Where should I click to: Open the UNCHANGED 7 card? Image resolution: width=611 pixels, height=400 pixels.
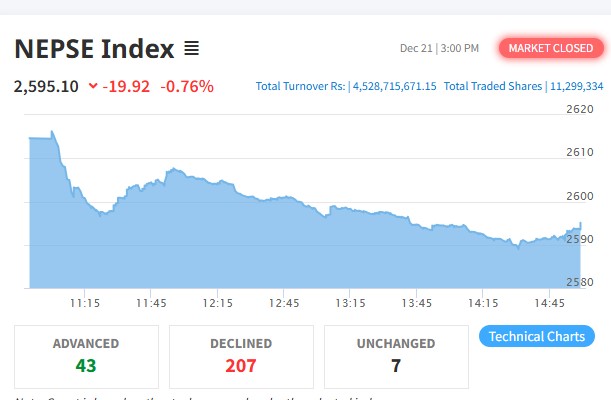[396, 355]
